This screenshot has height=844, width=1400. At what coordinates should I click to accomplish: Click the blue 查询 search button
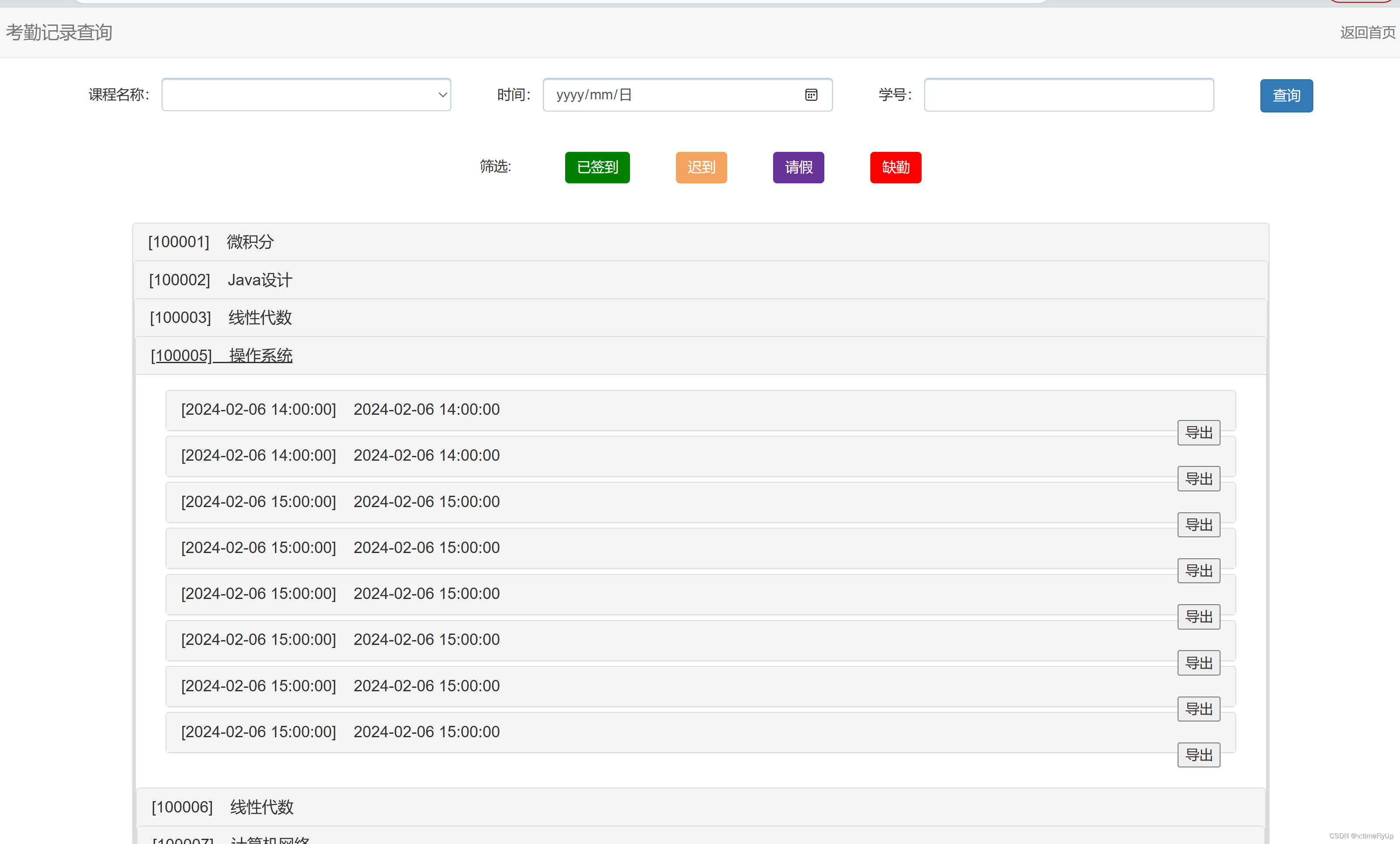click(x=1286, y=95)
